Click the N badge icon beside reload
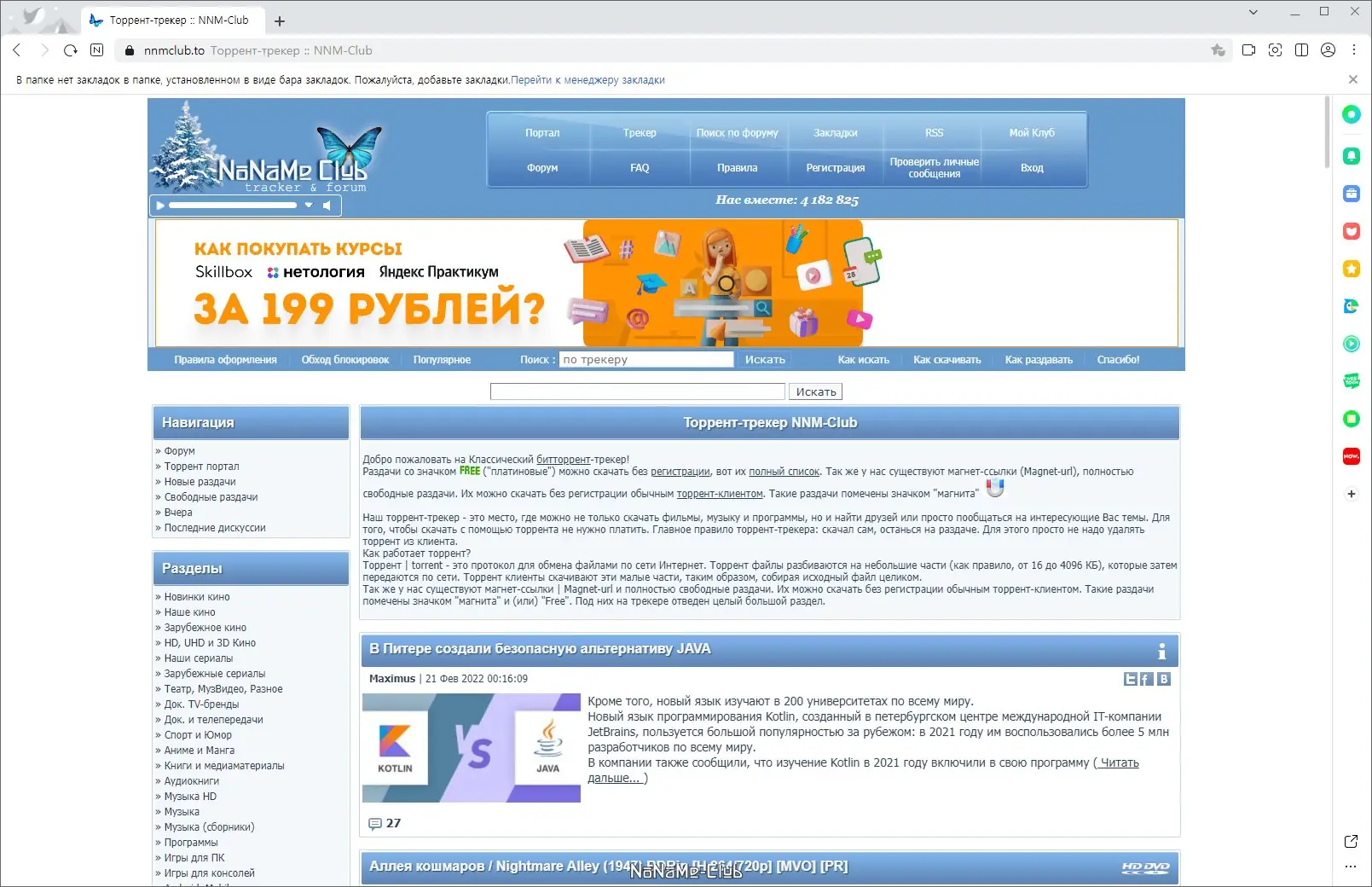This screenshot has height=887, width=1372. pyautogui.click(x=97, y=50)
